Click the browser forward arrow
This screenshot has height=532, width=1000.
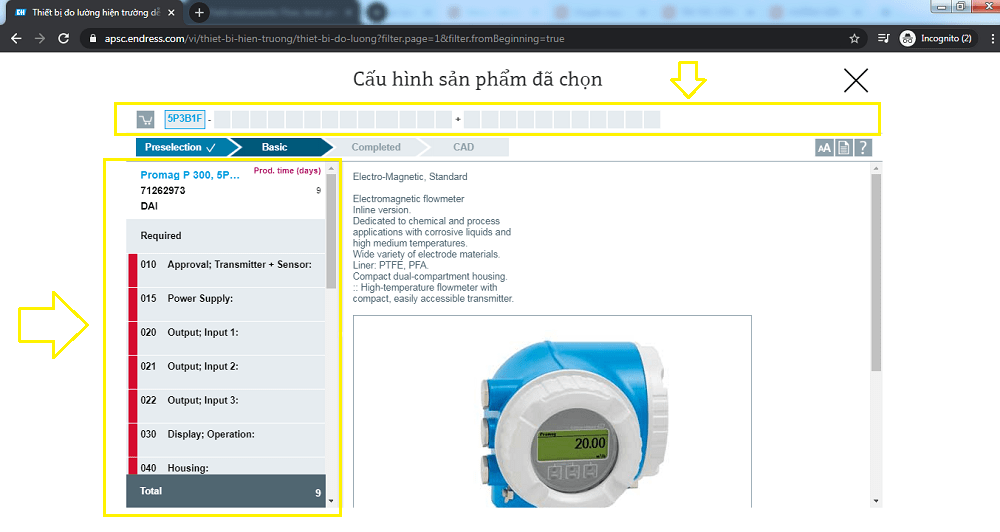pos(40,39)
